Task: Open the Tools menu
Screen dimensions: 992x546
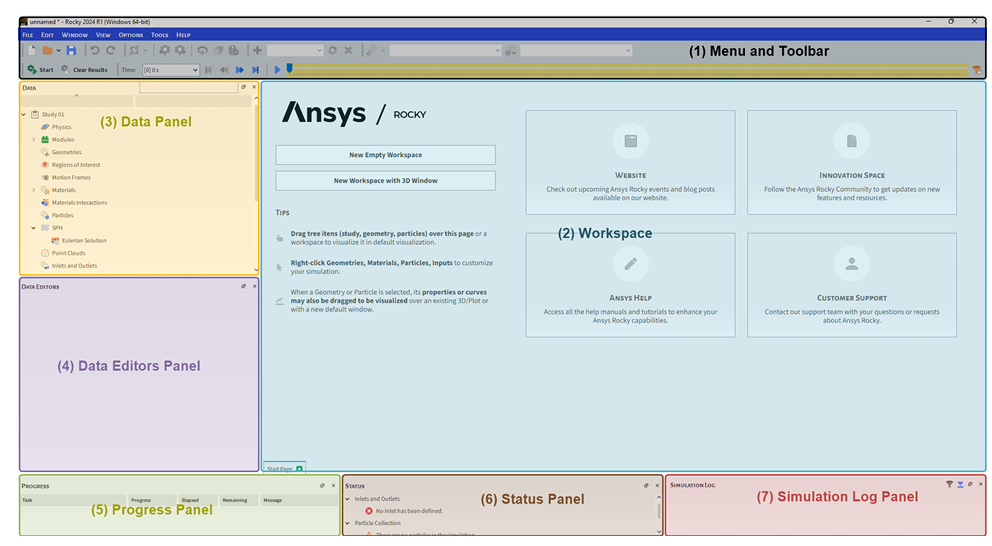Action: tap(159, 35)
